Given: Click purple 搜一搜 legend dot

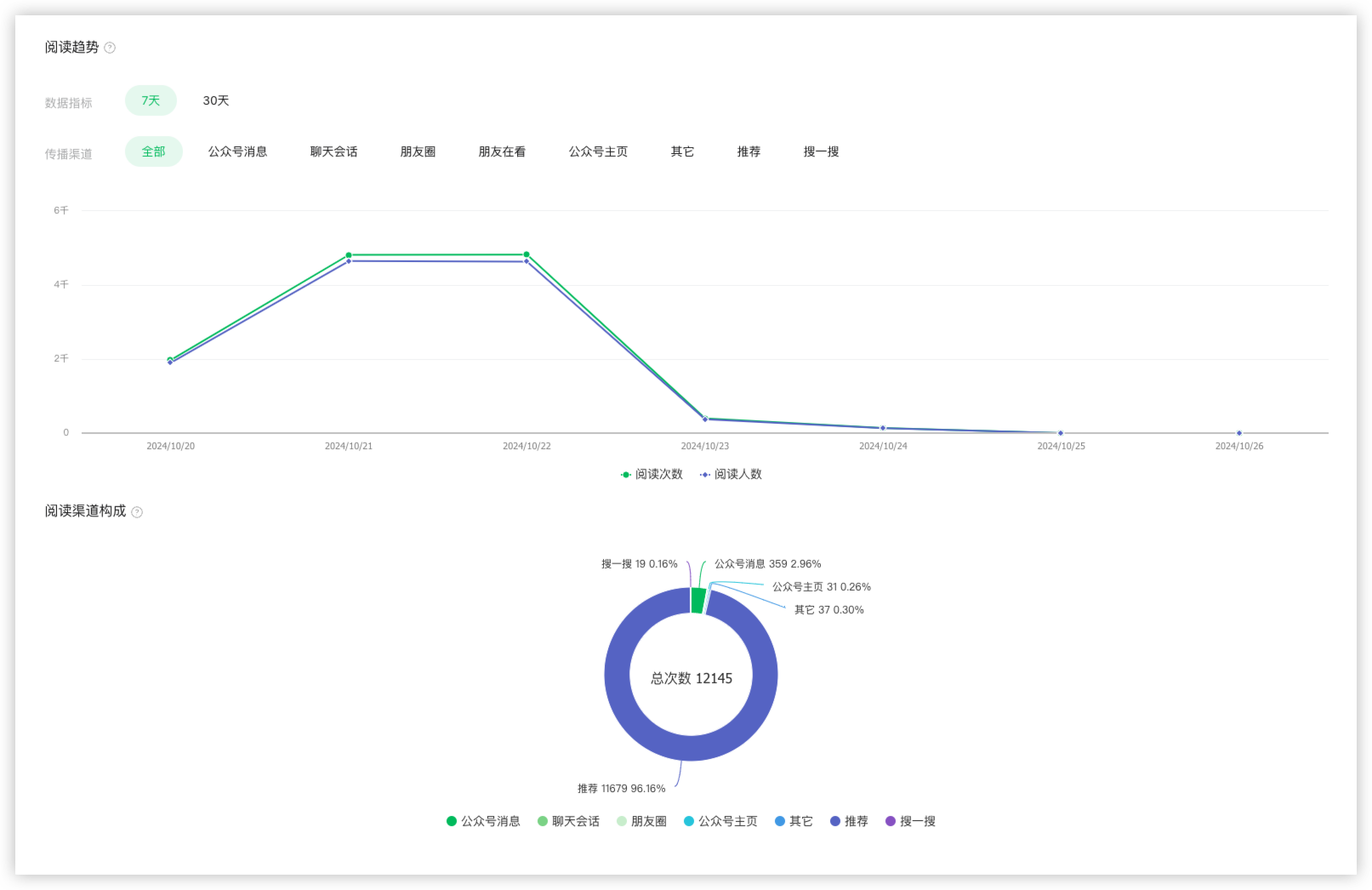Looking at the screenshot, I should [x=891, y=821].
